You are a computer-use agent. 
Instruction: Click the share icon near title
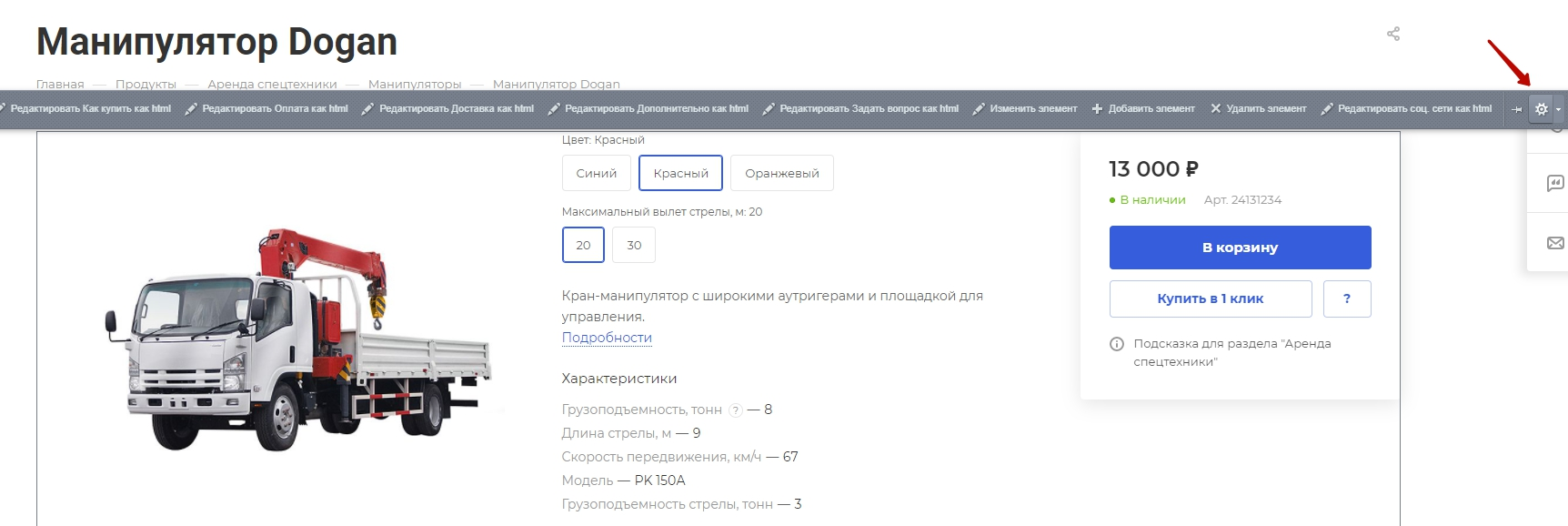click(x=1392, y=34)
